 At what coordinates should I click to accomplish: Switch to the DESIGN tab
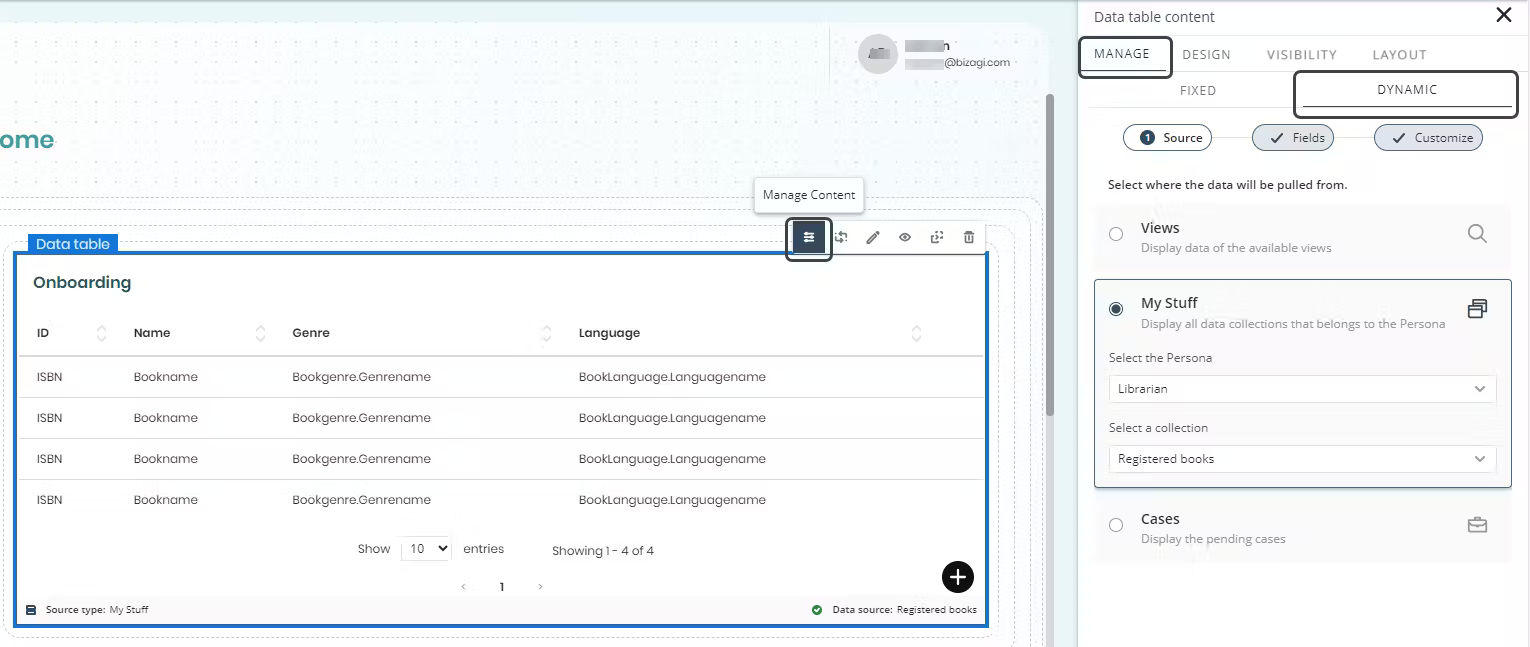point(1206,55)
